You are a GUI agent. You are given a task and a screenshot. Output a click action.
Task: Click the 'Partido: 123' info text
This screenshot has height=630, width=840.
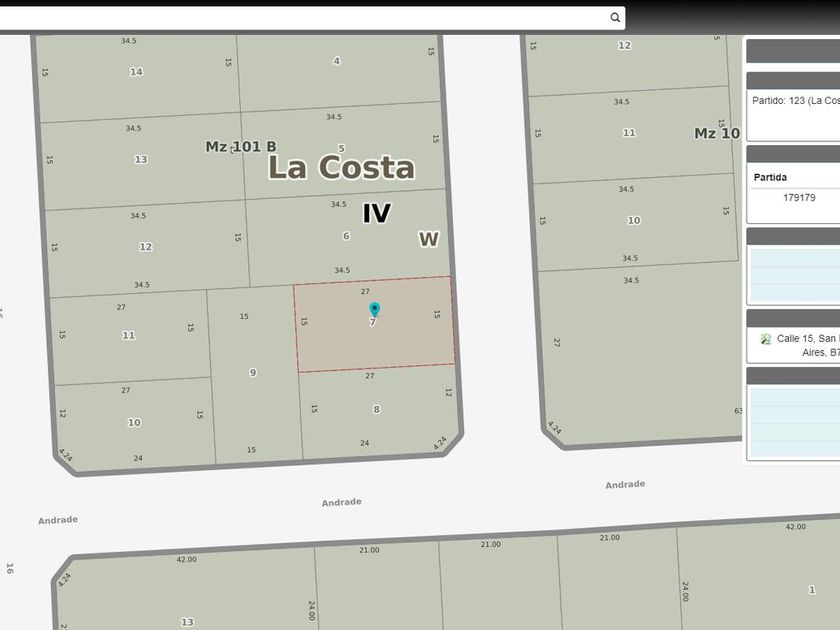796,101
